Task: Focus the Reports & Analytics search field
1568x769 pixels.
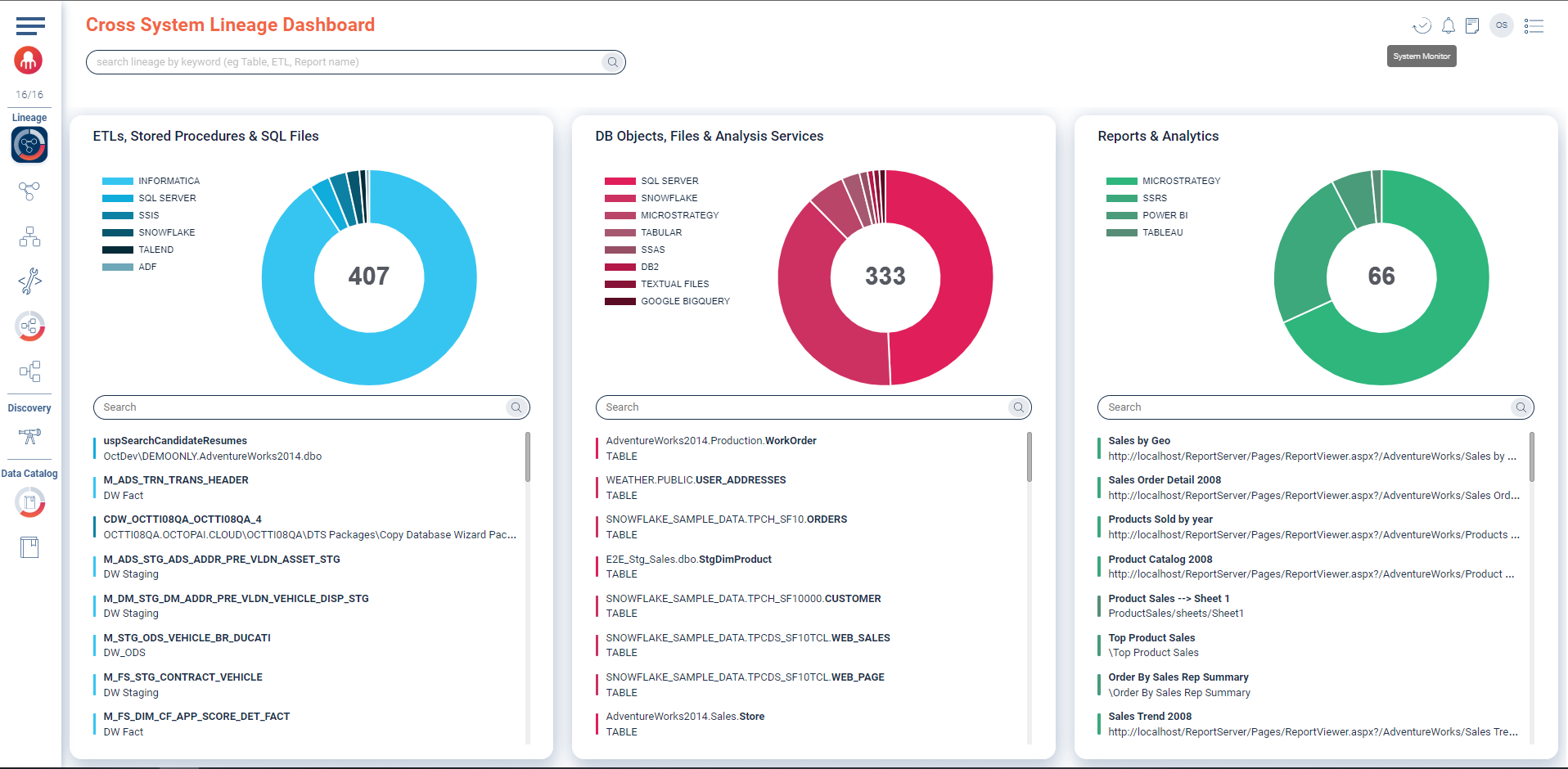Action: click(x=1304, y=407)
